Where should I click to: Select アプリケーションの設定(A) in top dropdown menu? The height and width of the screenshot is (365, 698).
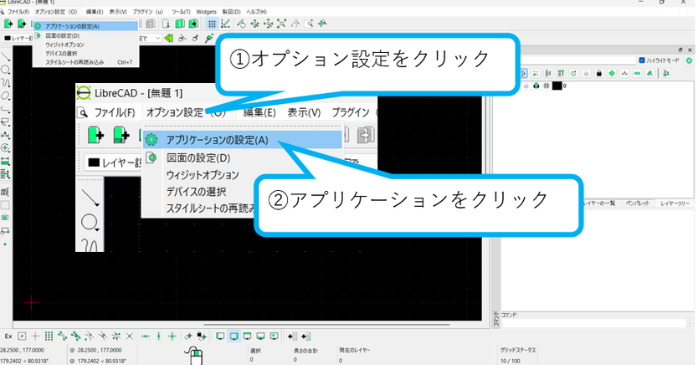tap(85, 26)
